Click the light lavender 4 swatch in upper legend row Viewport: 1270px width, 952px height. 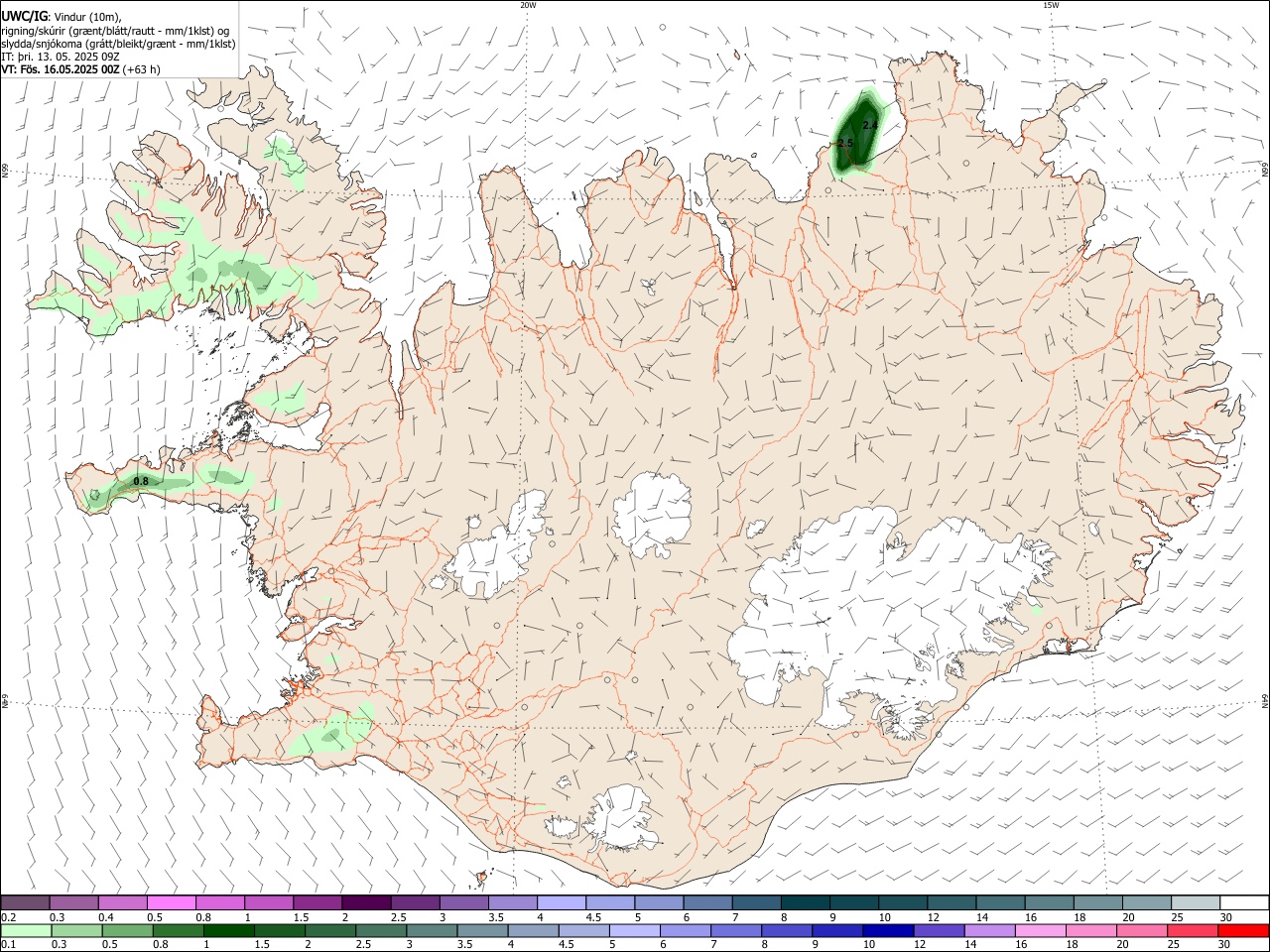(x=561, y=903)
